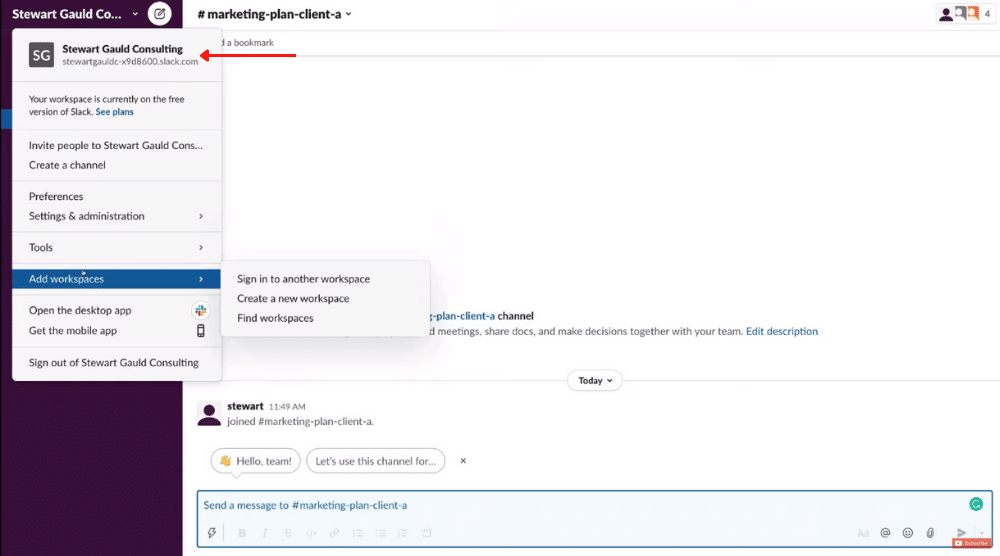Click the compose new message icon
Screen dimensions: 1000x556
tap(159, 13)
